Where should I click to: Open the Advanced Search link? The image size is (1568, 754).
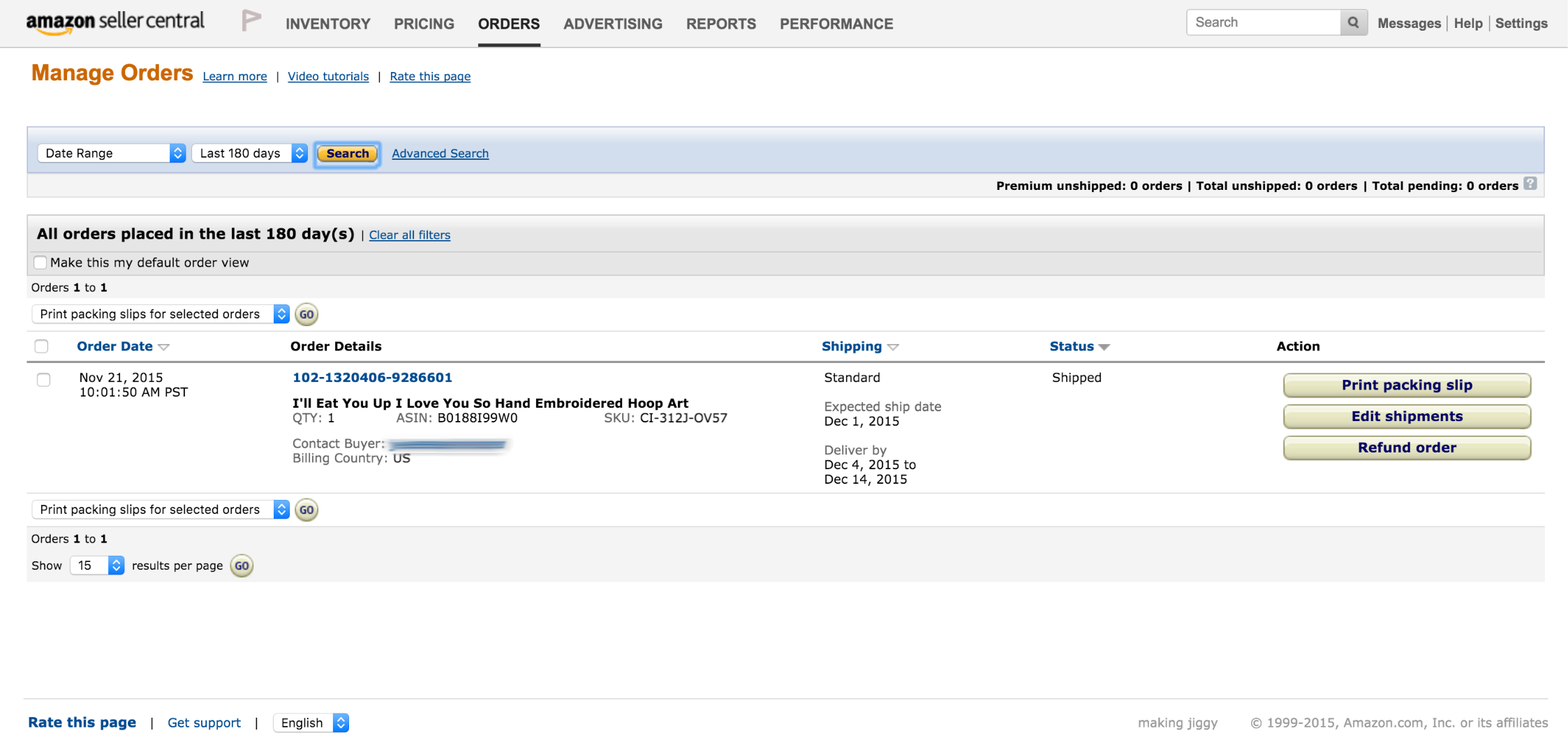click(x=440, y=154)
